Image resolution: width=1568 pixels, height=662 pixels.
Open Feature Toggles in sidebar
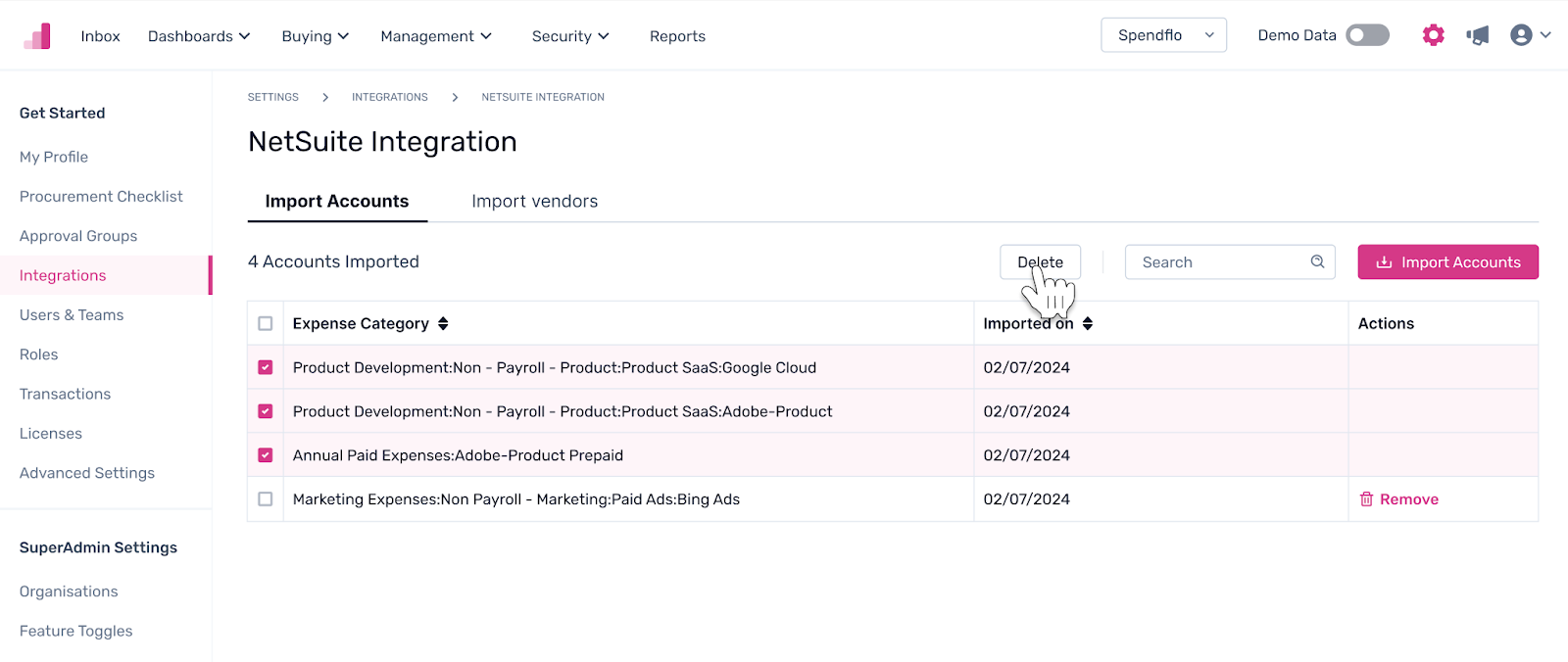tap(76, 631)
